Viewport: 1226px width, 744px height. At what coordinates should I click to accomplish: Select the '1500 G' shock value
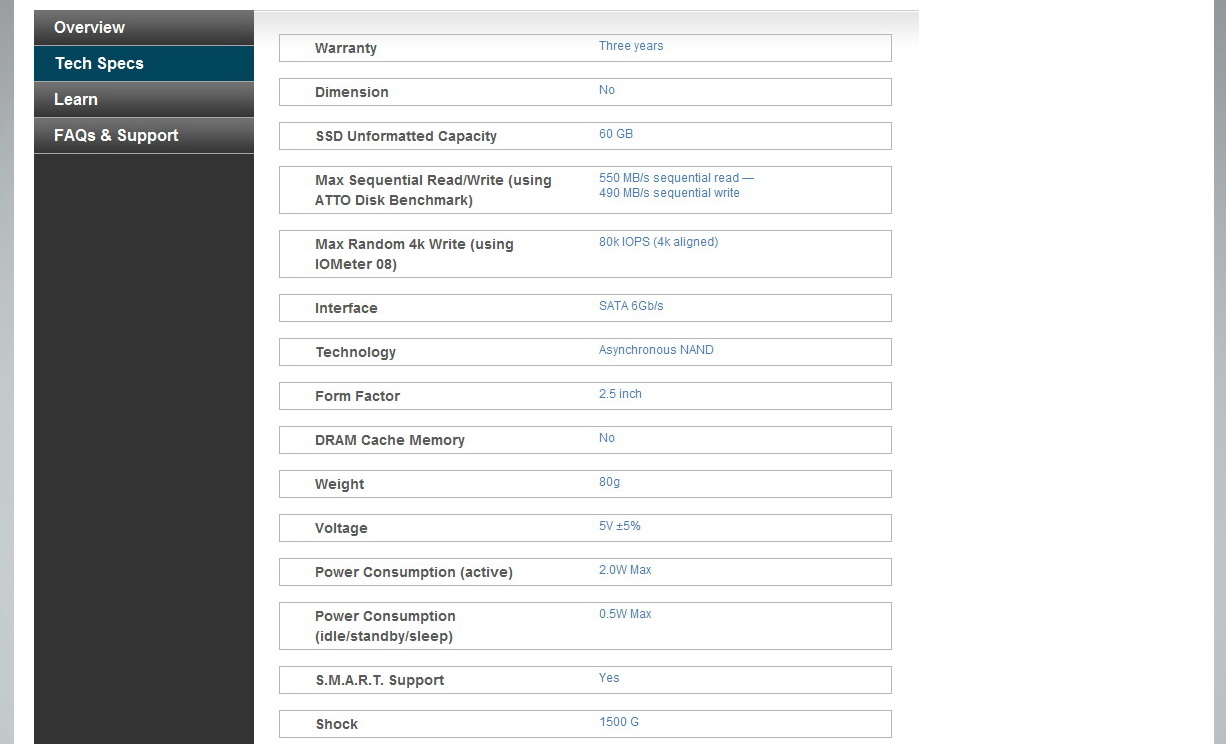pyautogui.click(x=619, y=722)
